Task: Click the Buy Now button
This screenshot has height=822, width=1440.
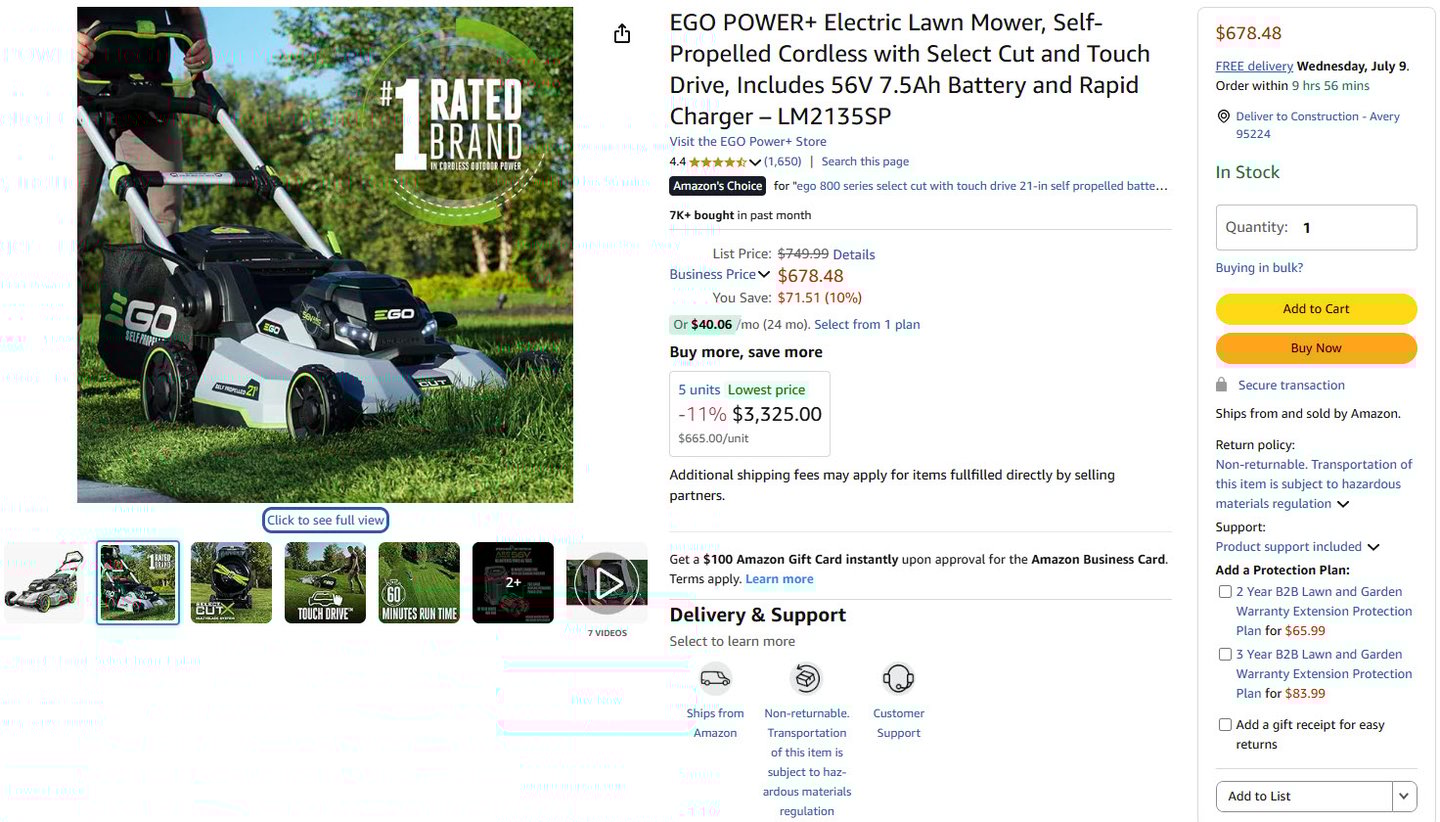Action: tap(1316, 348)
